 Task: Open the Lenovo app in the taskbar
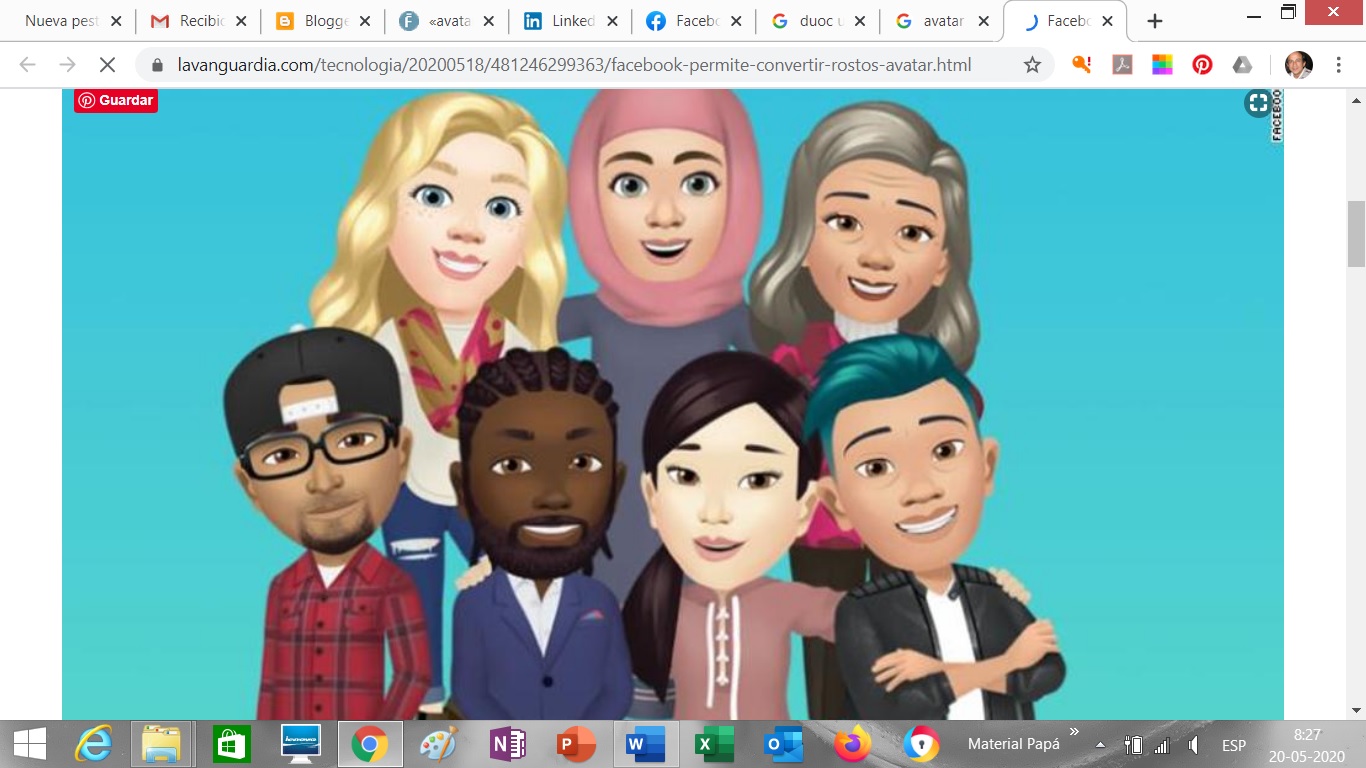[x=300, y=744]
